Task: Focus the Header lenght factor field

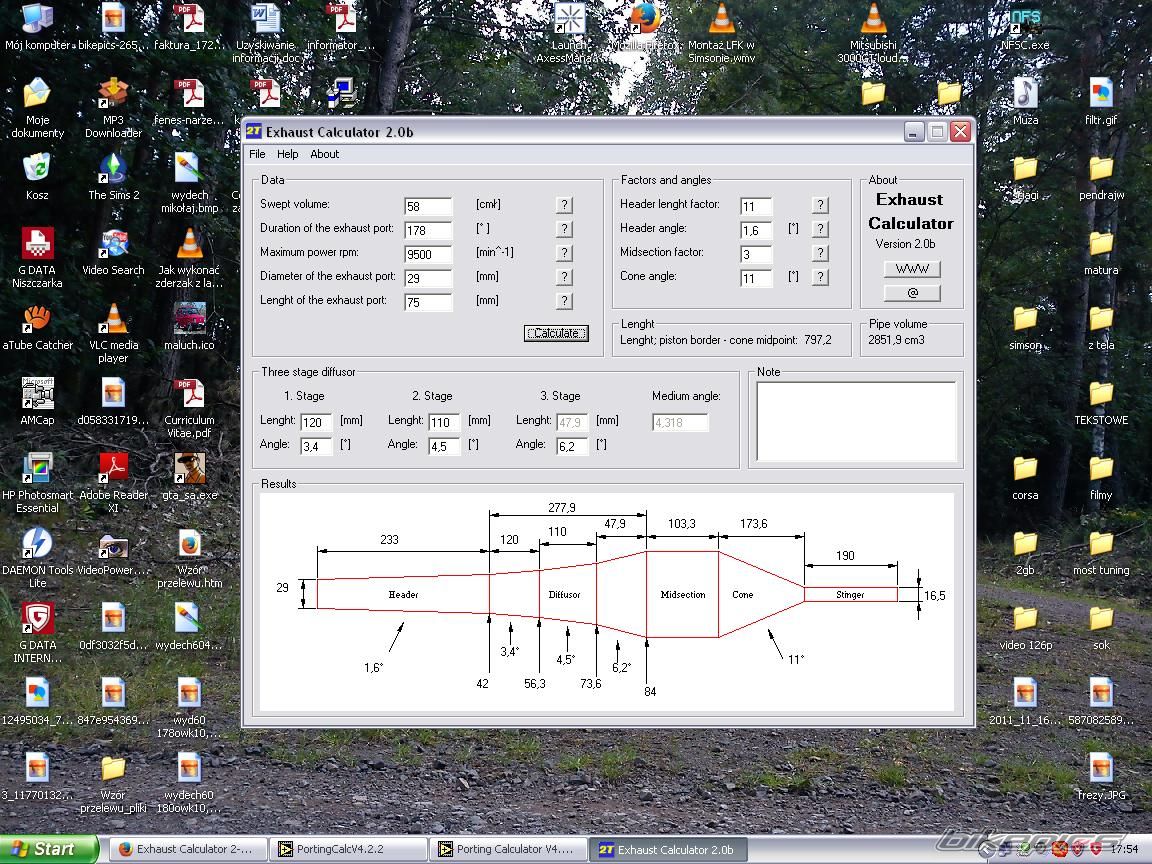Action: tap(756, 206)
